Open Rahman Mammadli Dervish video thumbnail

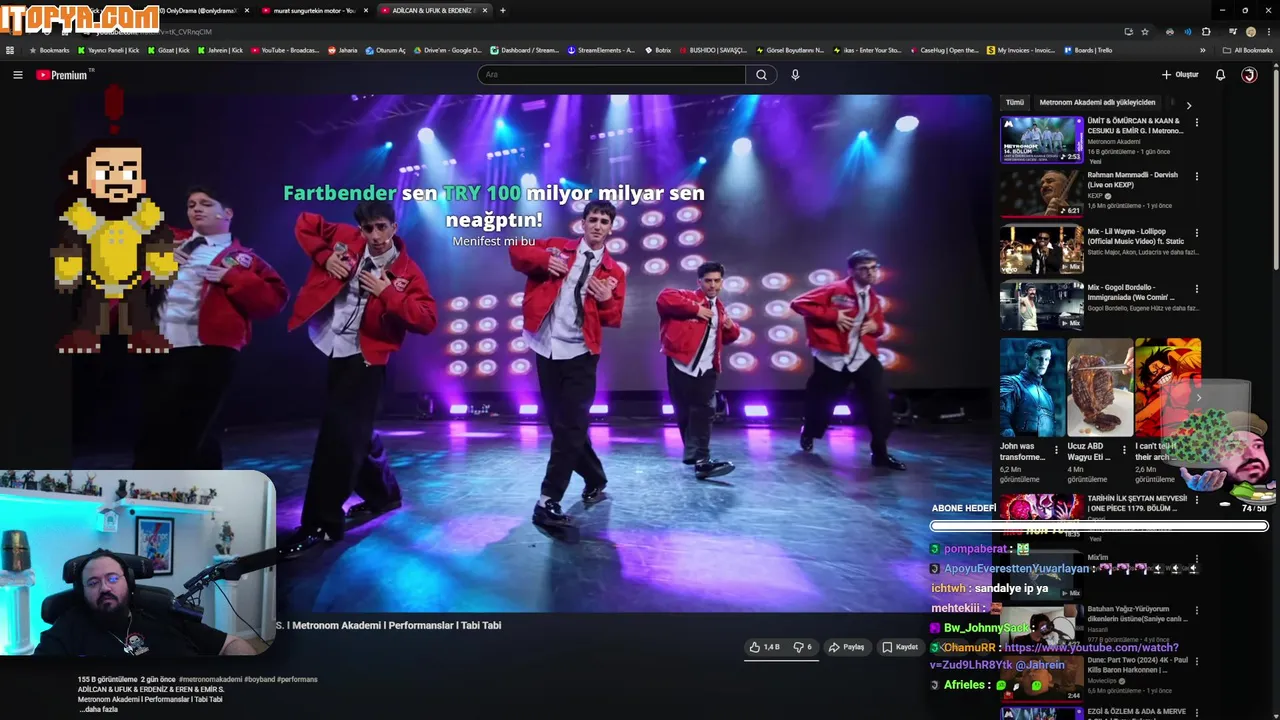(1042, 193)
